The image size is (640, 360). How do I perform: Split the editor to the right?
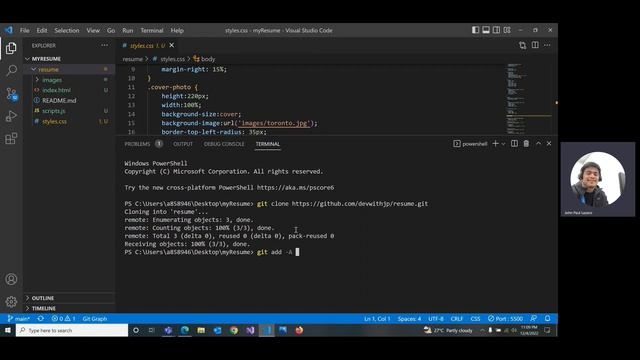point(535,45)
